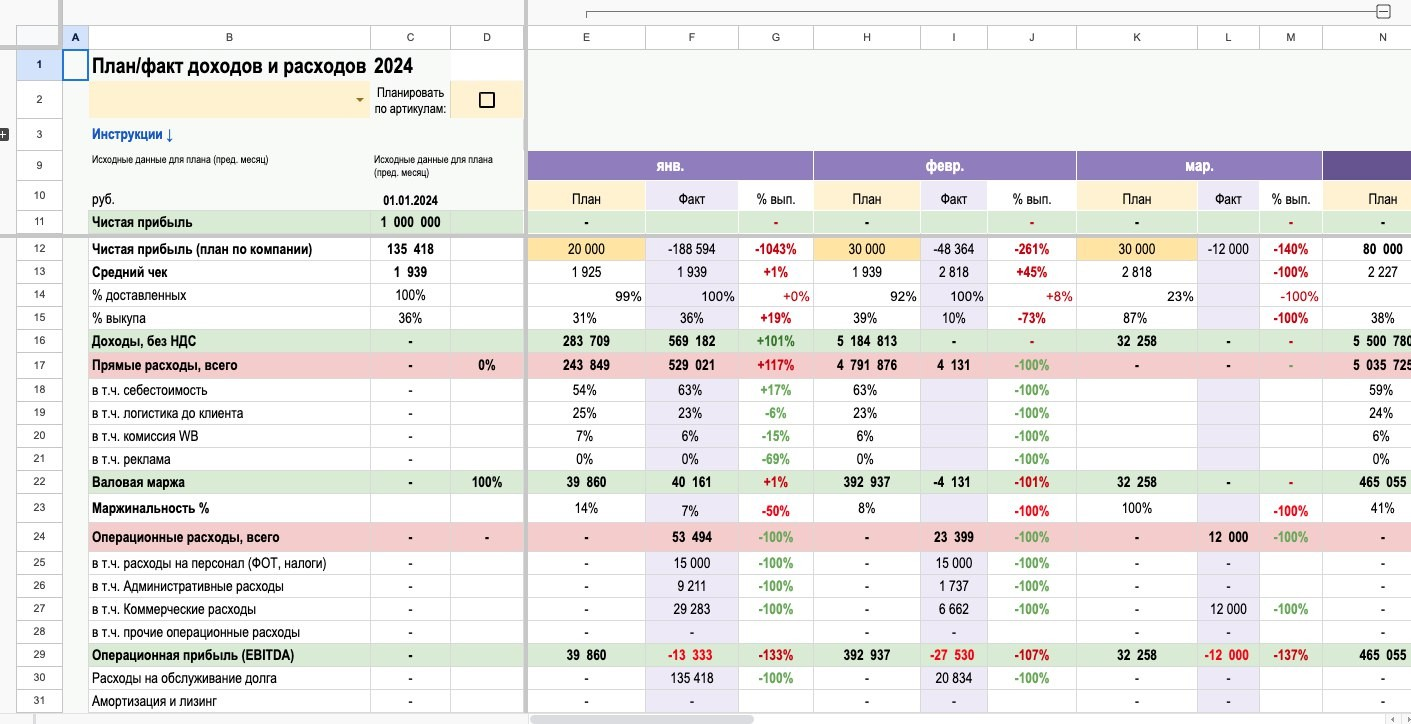Click the "мар." month header cell
This screenshot has width=1411, height=724.
coord(1199,166)
